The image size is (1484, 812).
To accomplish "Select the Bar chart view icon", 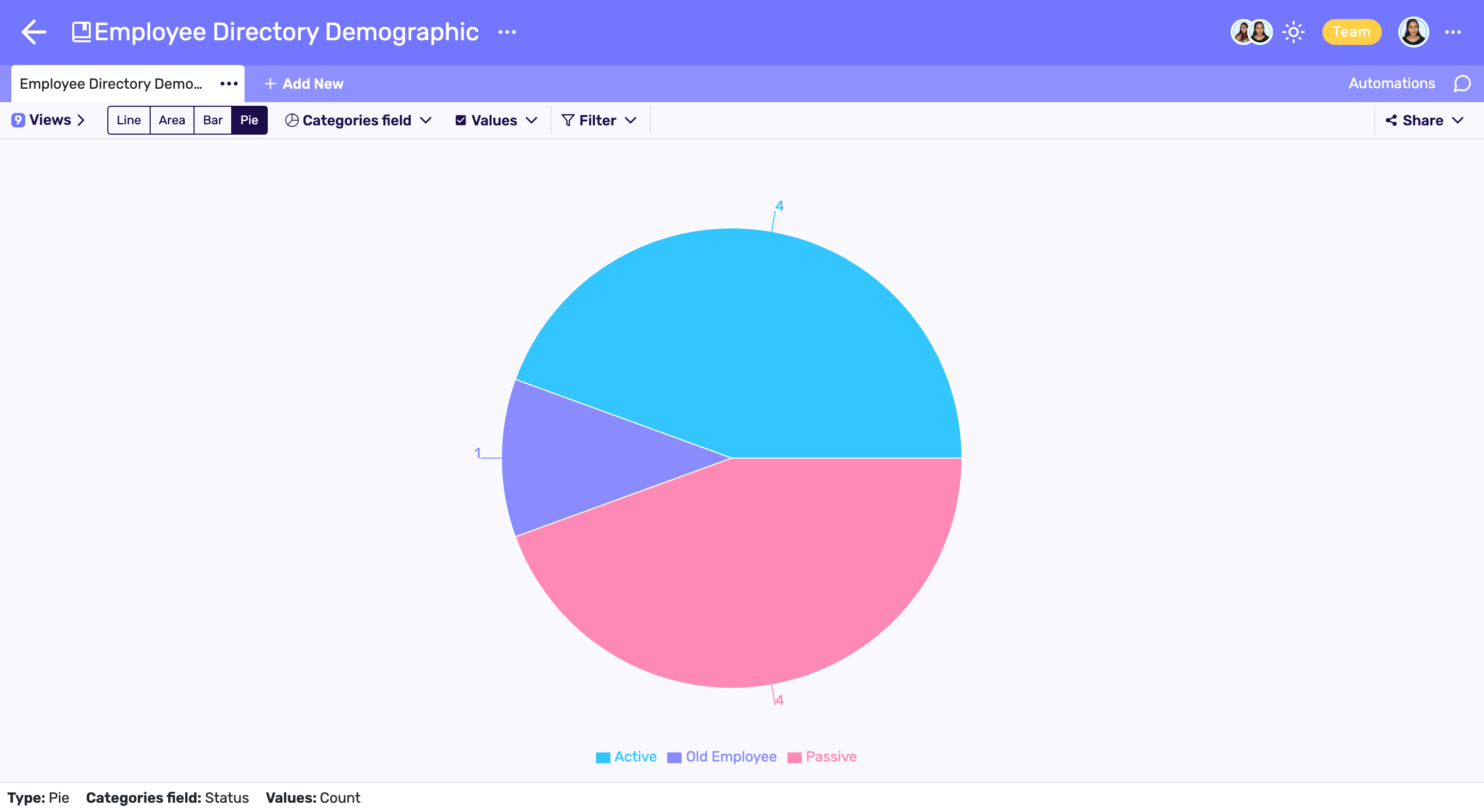I will click(x=211, y=119).
